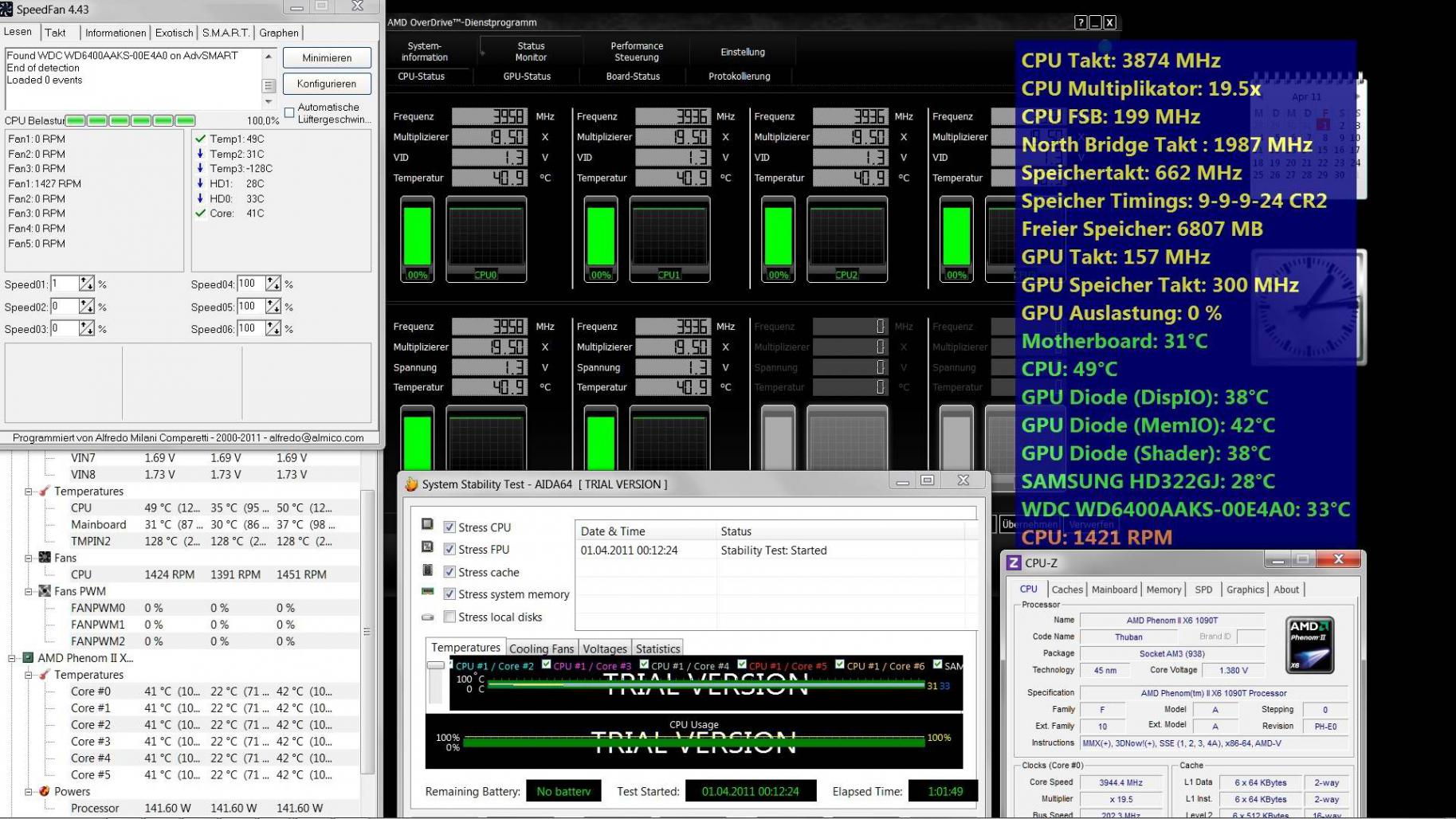Click the vertical slider beside AIDA64 temperature graph
Viewport: 1456px width, 819px height.
[435, 681]
